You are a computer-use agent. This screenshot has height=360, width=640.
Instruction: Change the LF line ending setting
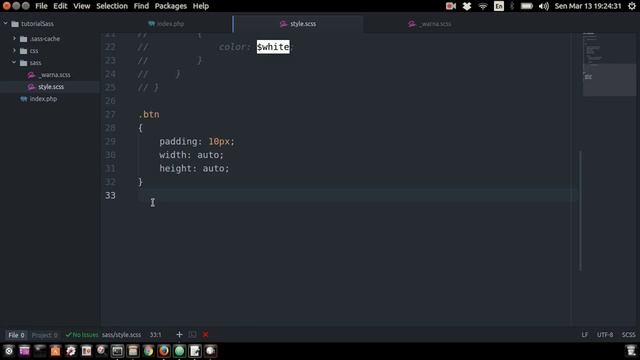(584, 335)
